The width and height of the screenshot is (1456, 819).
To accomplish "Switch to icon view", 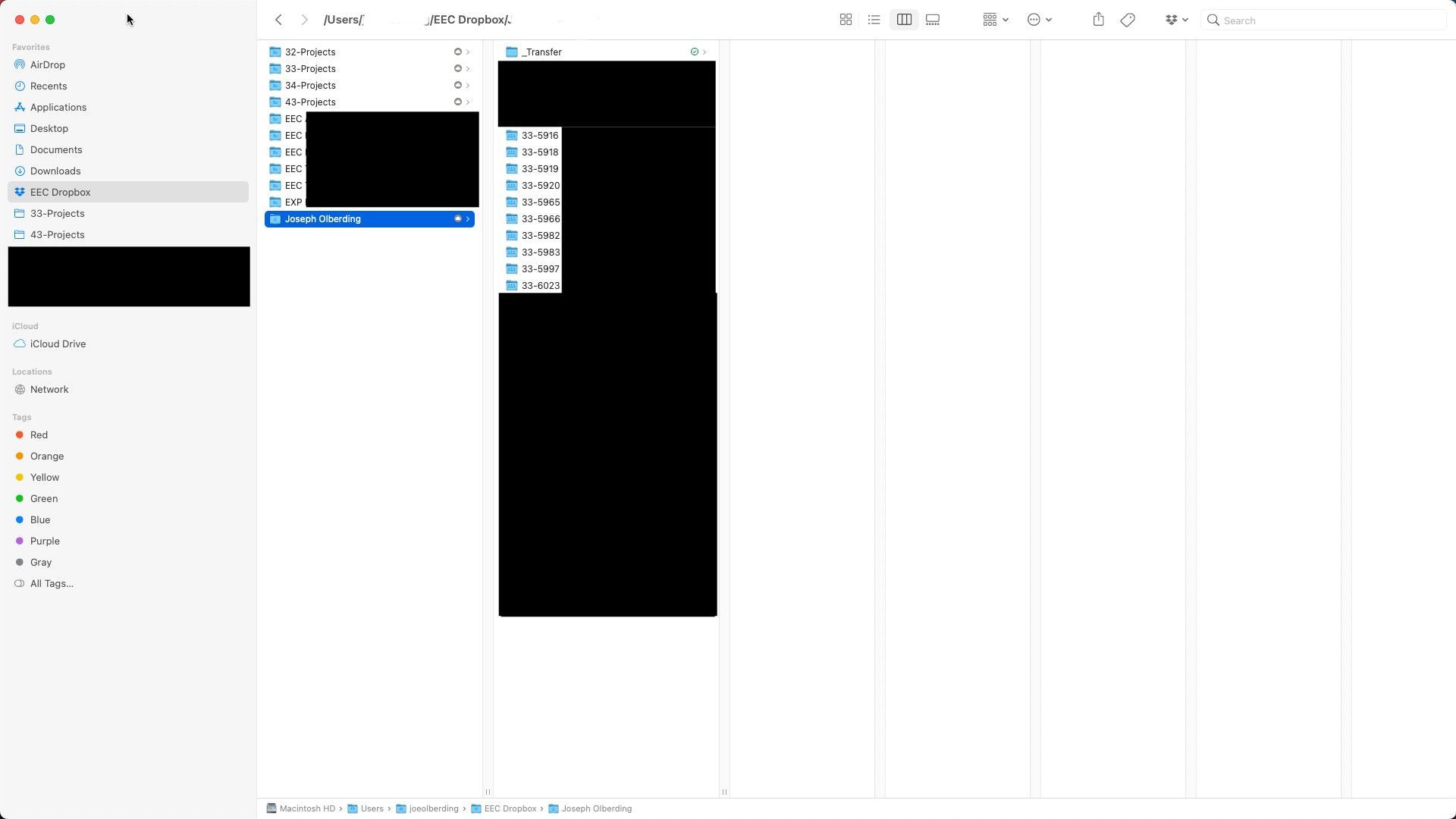I will click(x=846, y=20).
